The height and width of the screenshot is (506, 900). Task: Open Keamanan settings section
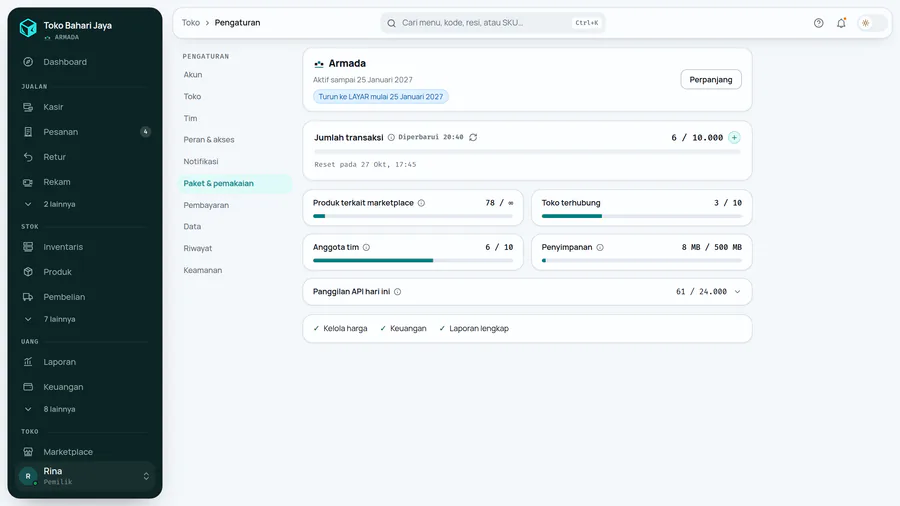235,270
